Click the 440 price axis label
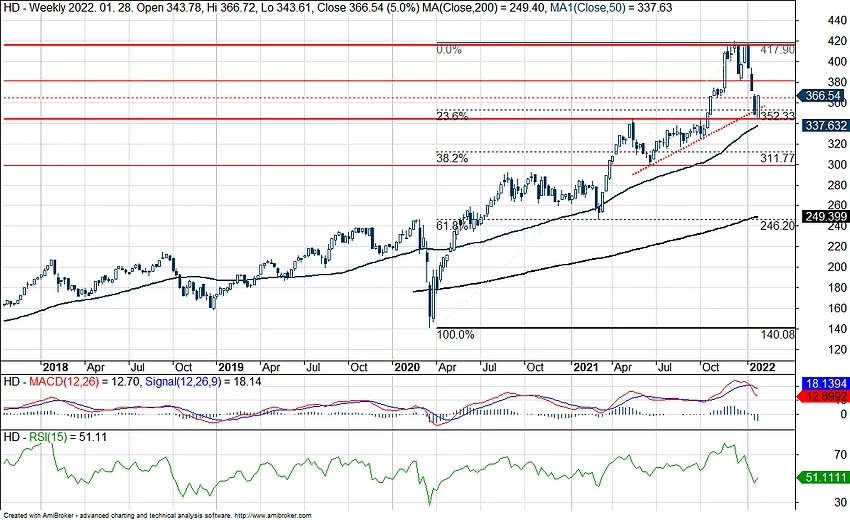Image resolution: width=850 pixels, height=520 pixels. 838,20
